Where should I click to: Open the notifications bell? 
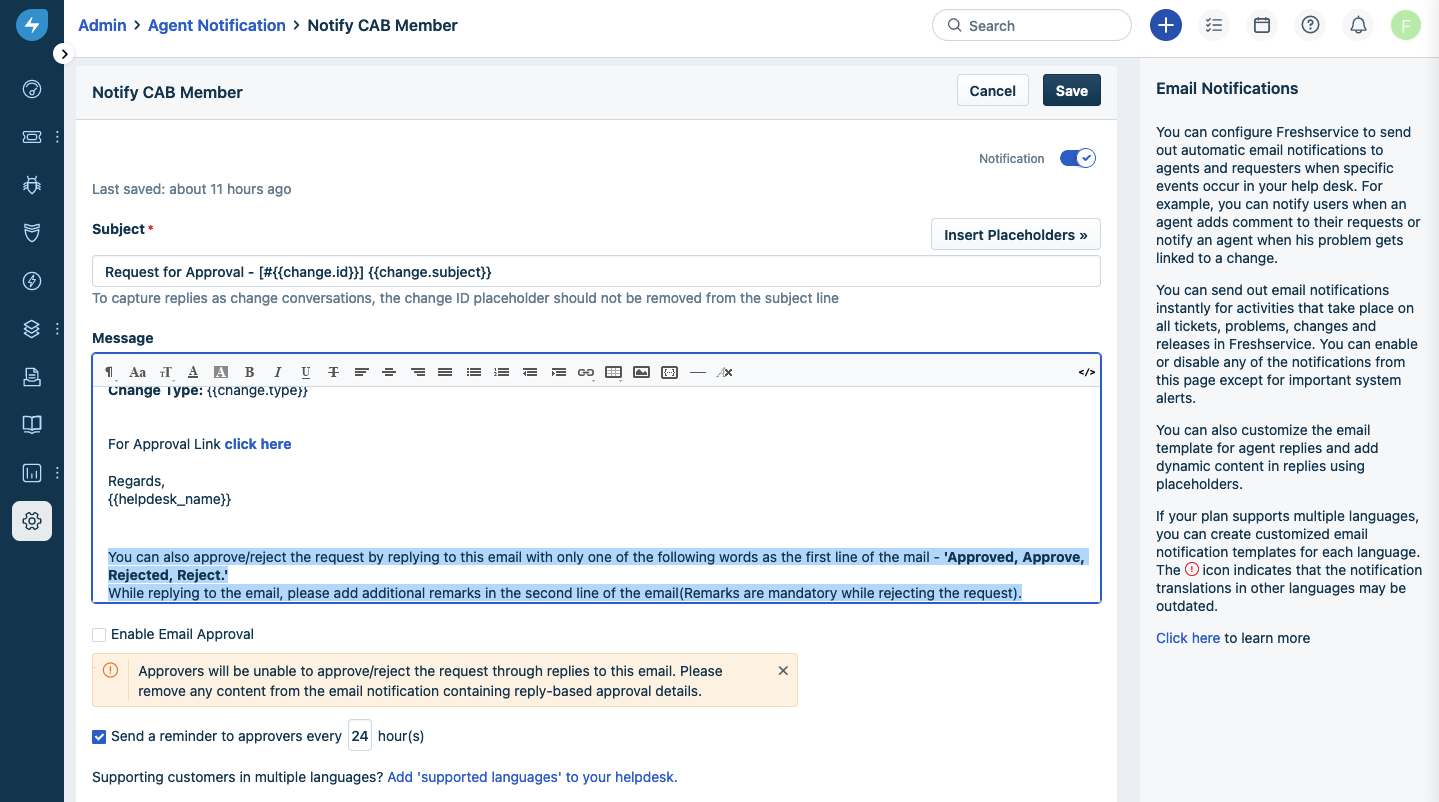coord(1358,25)
